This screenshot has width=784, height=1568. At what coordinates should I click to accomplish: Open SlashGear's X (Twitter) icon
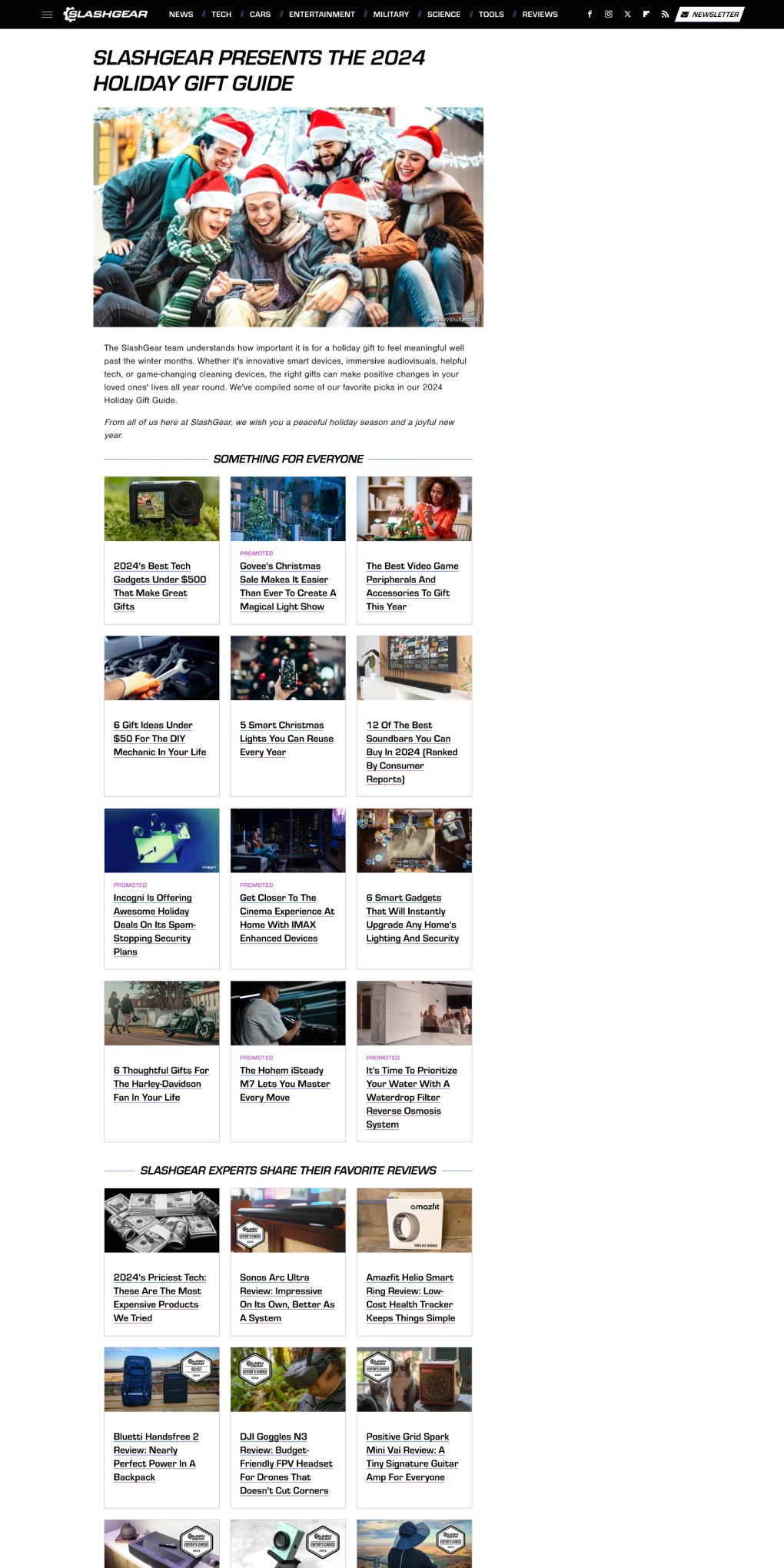pyautogui.click(x=627, y=15)
